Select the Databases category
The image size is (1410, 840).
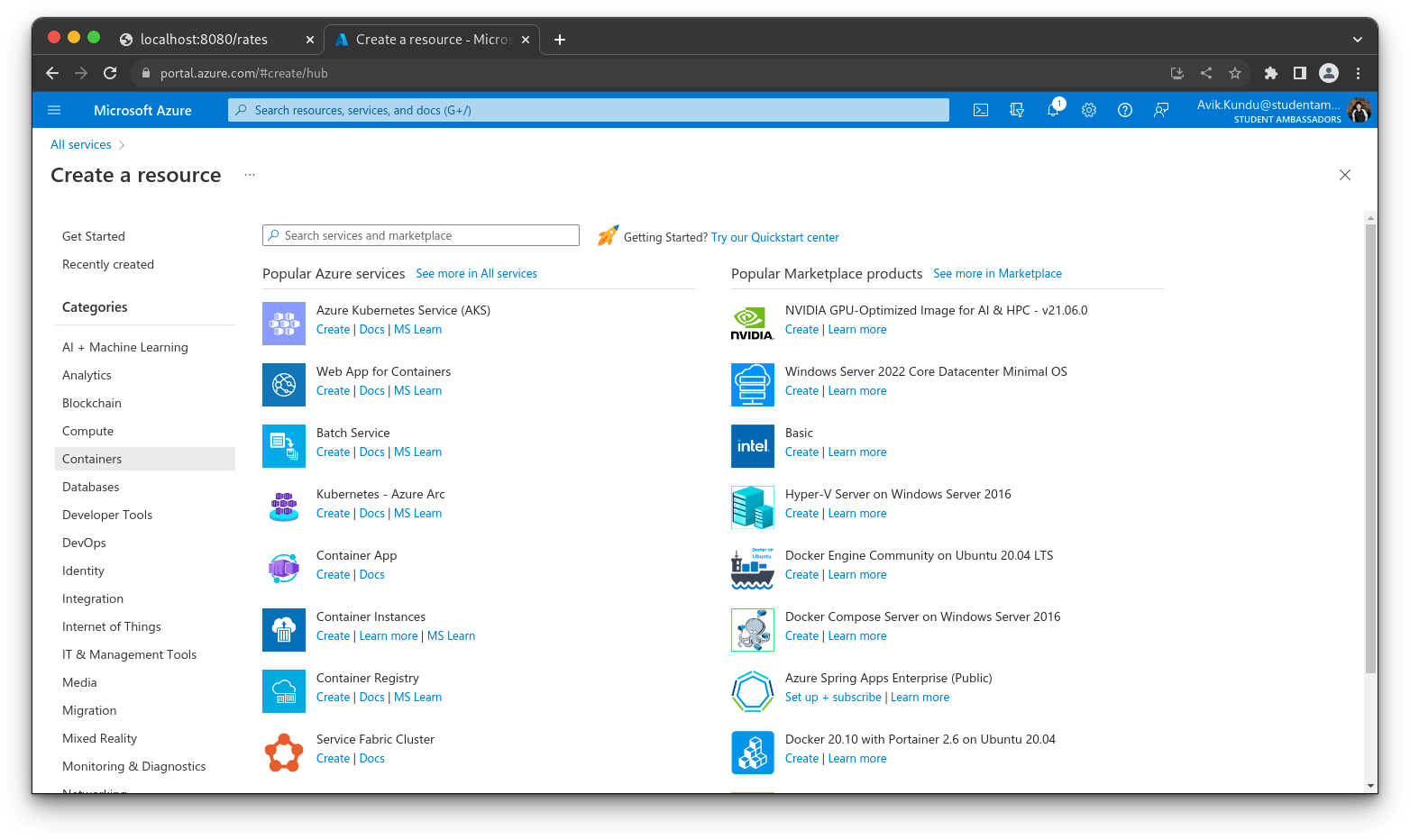(90, 487)
